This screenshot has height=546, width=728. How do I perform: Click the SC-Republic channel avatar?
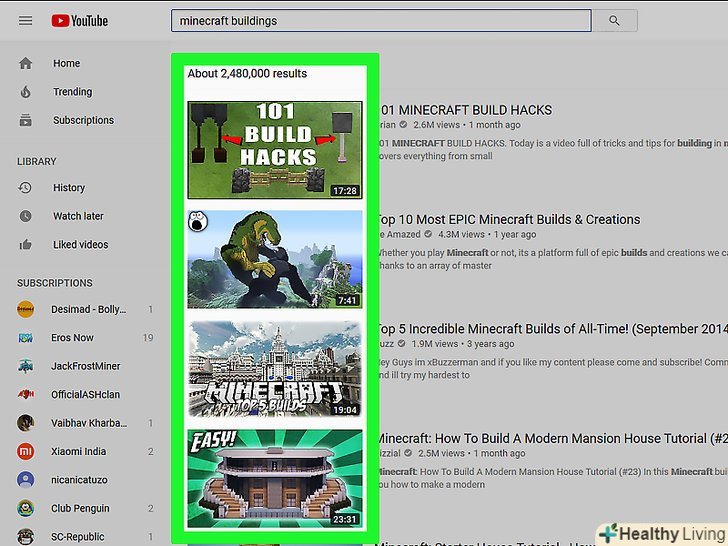click(26, 537)
